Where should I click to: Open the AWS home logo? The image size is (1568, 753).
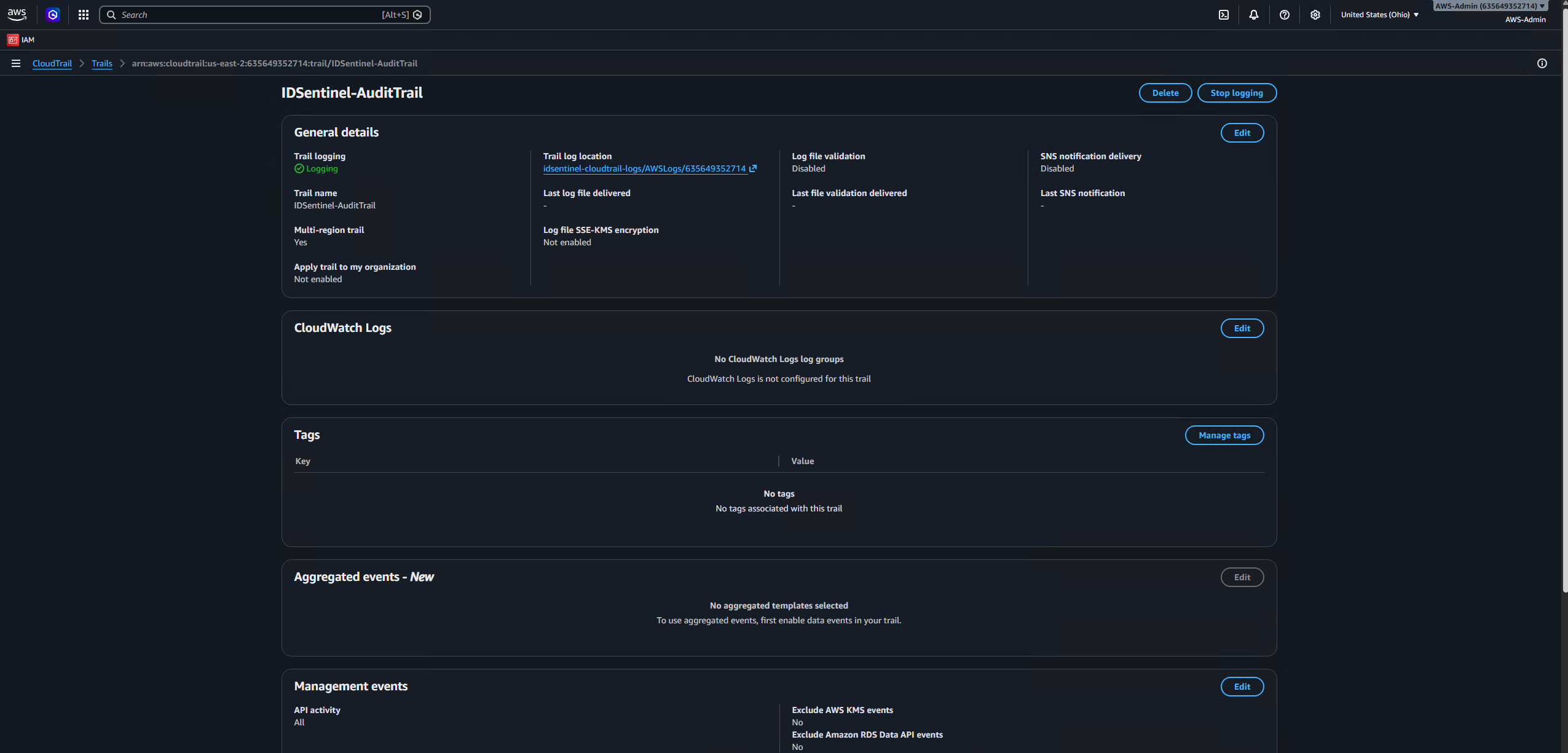pos(17,14)
